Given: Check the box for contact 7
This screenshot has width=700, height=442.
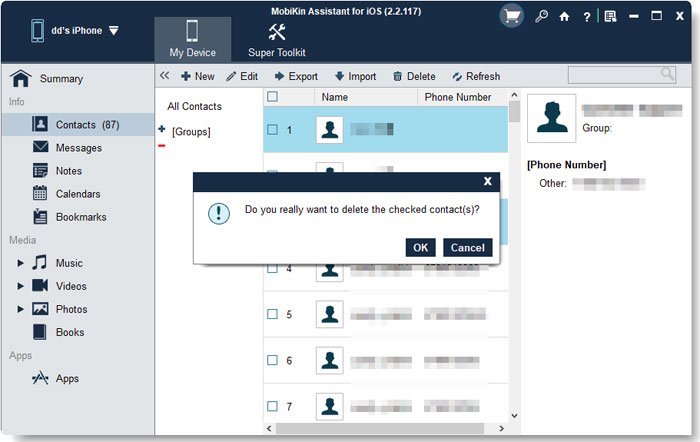Looking at the screenshot, I should tap(272, 406).
